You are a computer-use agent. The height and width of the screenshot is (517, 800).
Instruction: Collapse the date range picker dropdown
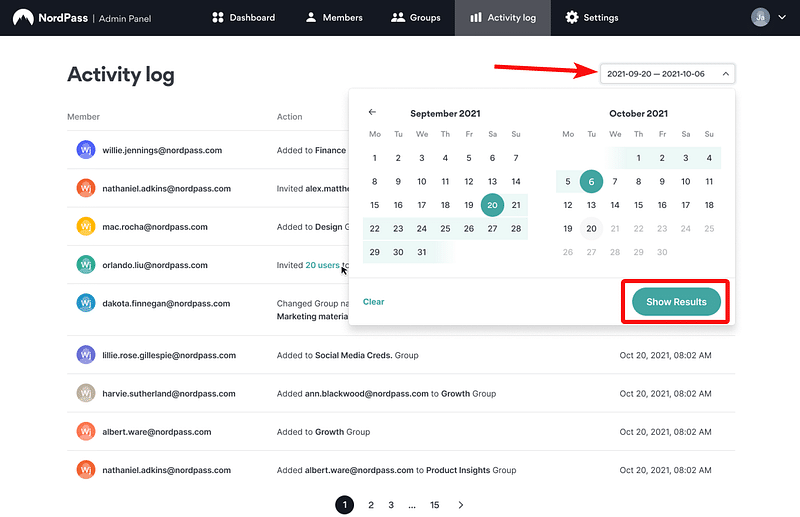(725, 73)
